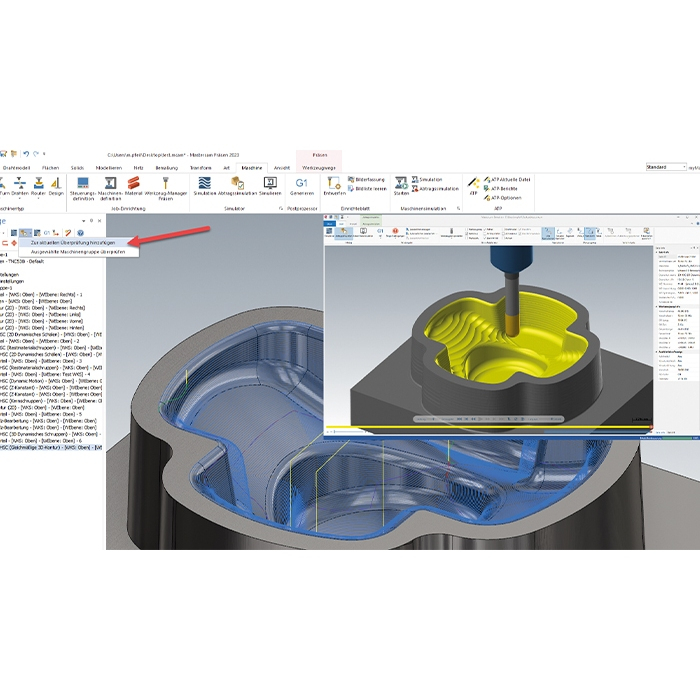This screenshot has height=700, width=700.
Task: Open the toolpath manager panel options arrow
Action: (x=83, y=221)
